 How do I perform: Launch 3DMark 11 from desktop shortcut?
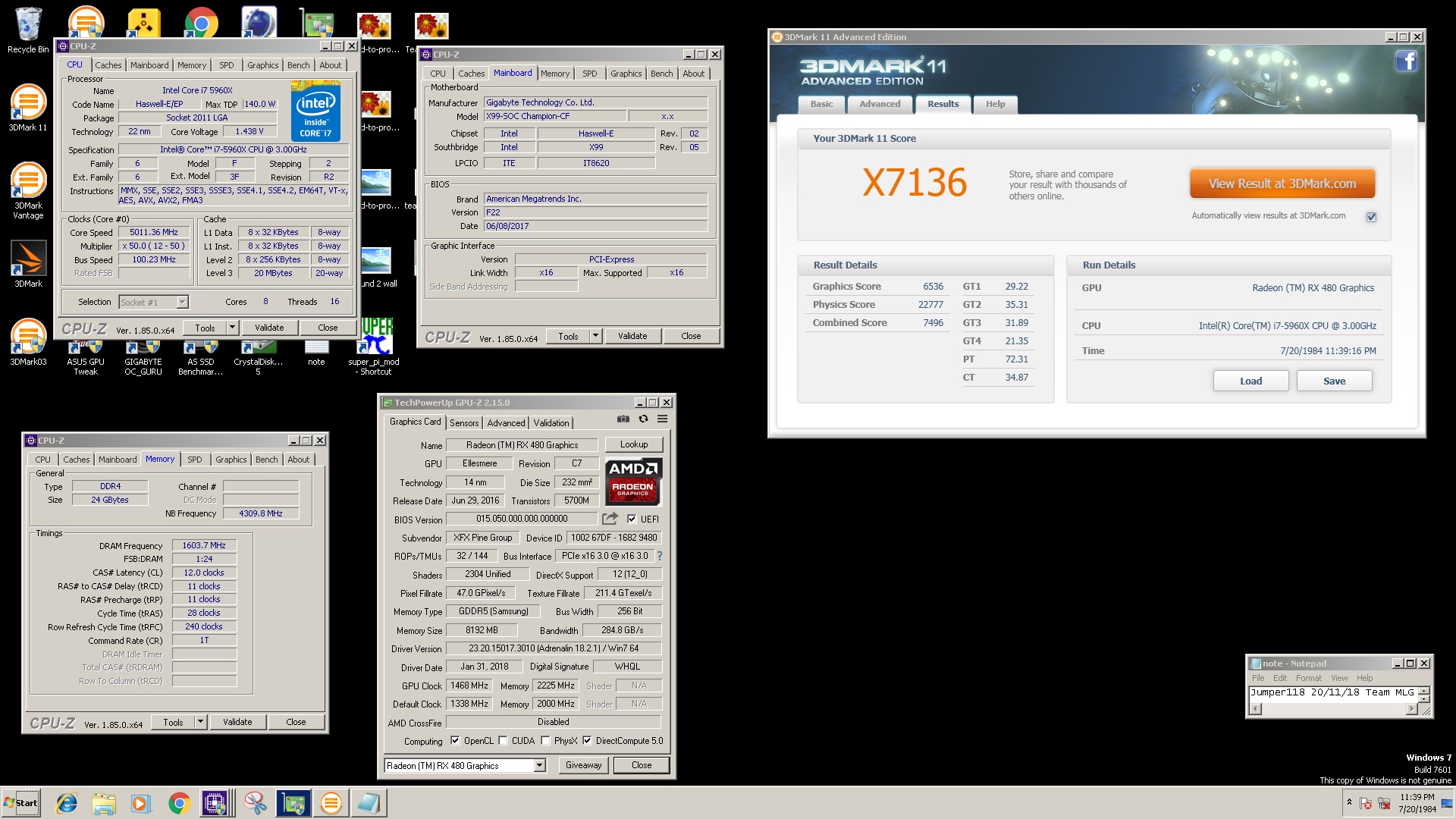pos(28,108)
